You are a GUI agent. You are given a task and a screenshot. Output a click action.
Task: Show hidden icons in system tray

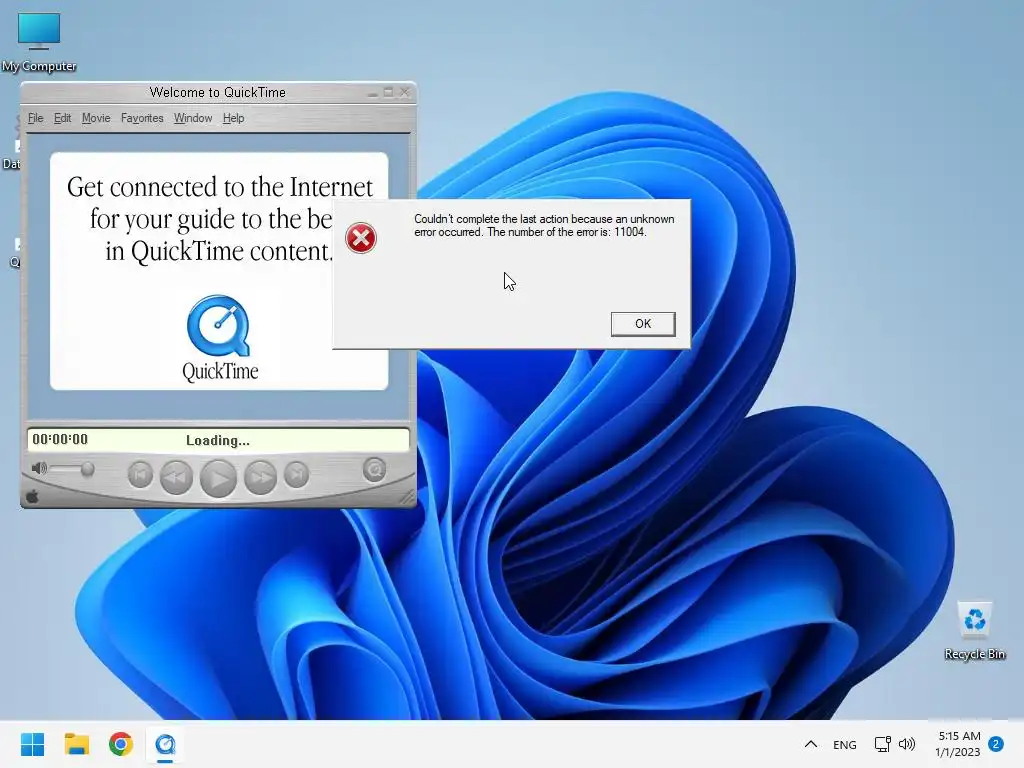pyautogui.click(x=810, y=744)
